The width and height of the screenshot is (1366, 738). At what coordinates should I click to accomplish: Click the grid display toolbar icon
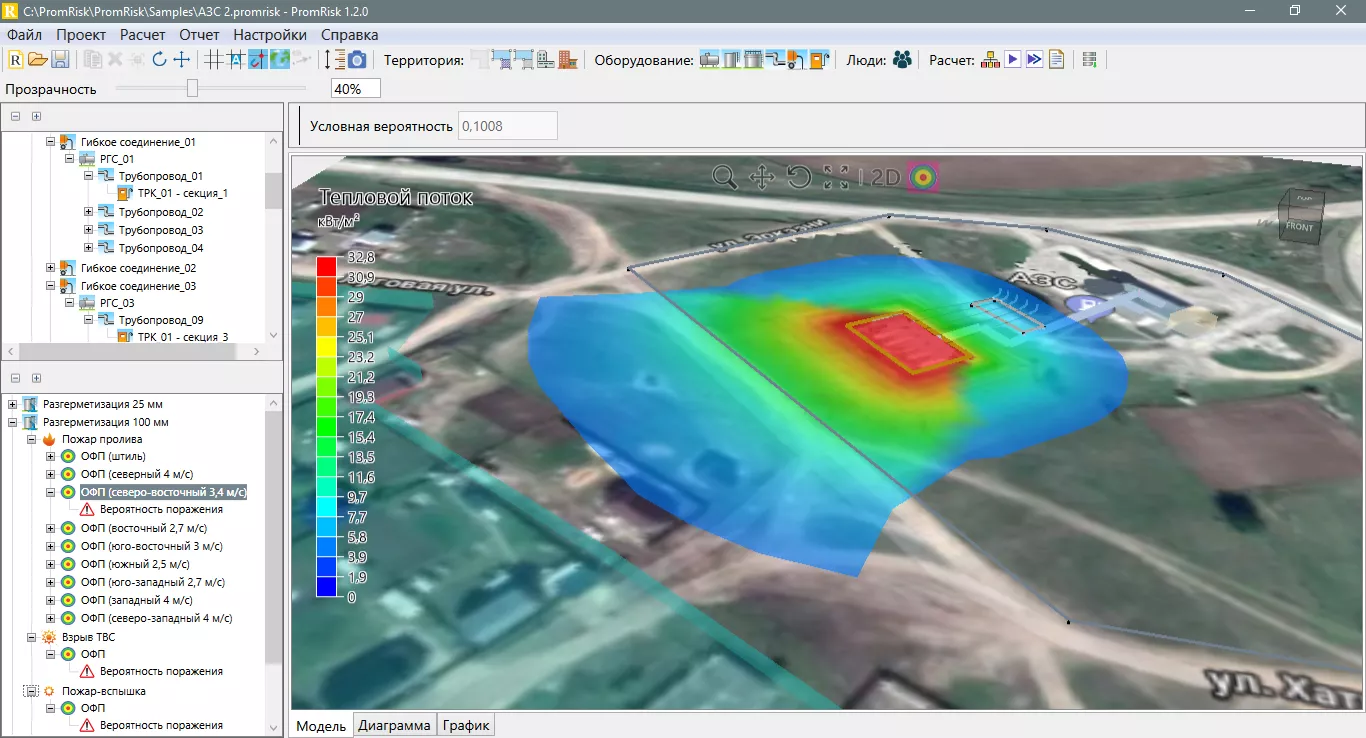tap(213, 60)
